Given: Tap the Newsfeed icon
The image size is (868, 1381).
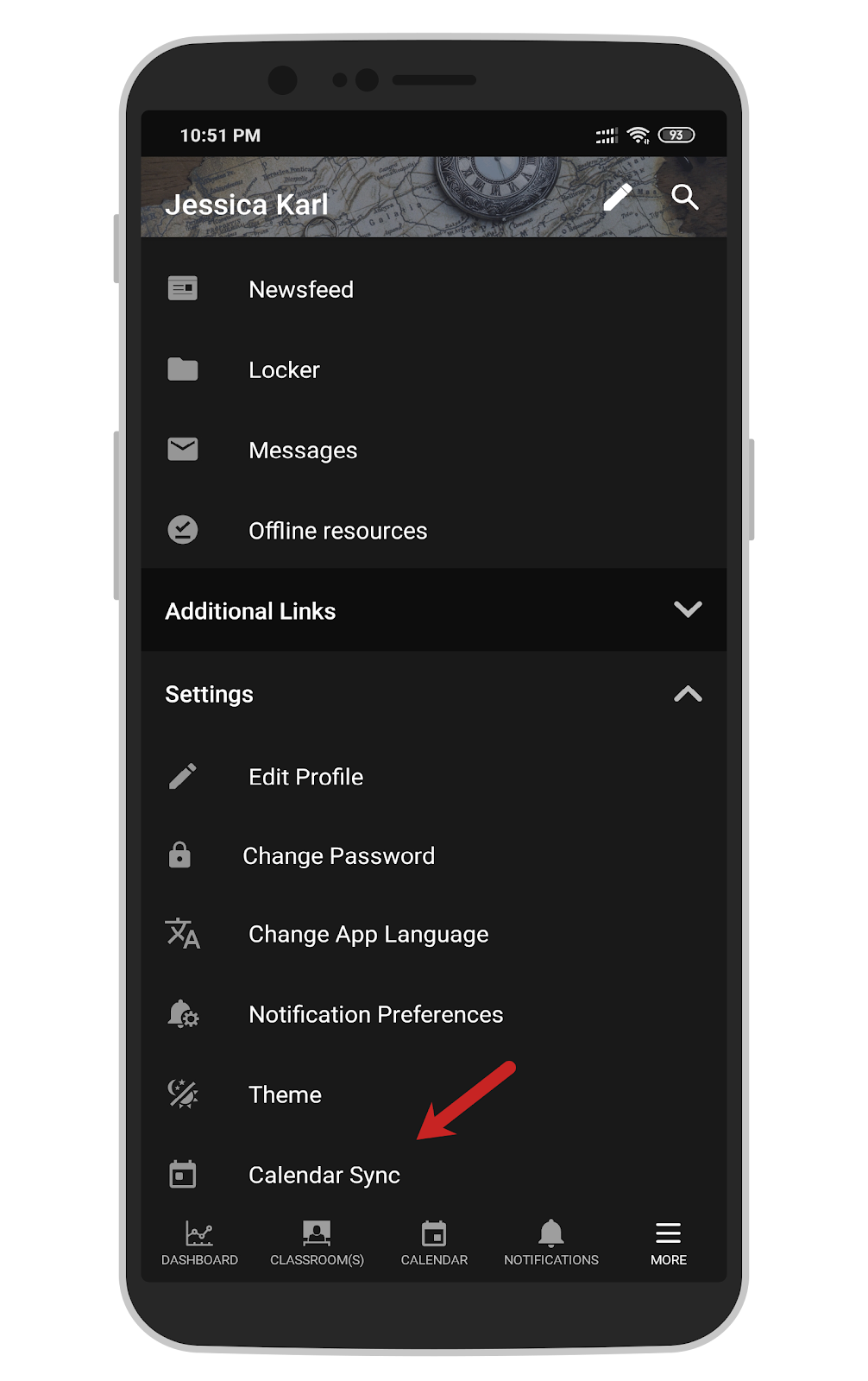Looking at the screenshot, I should 183,289.
